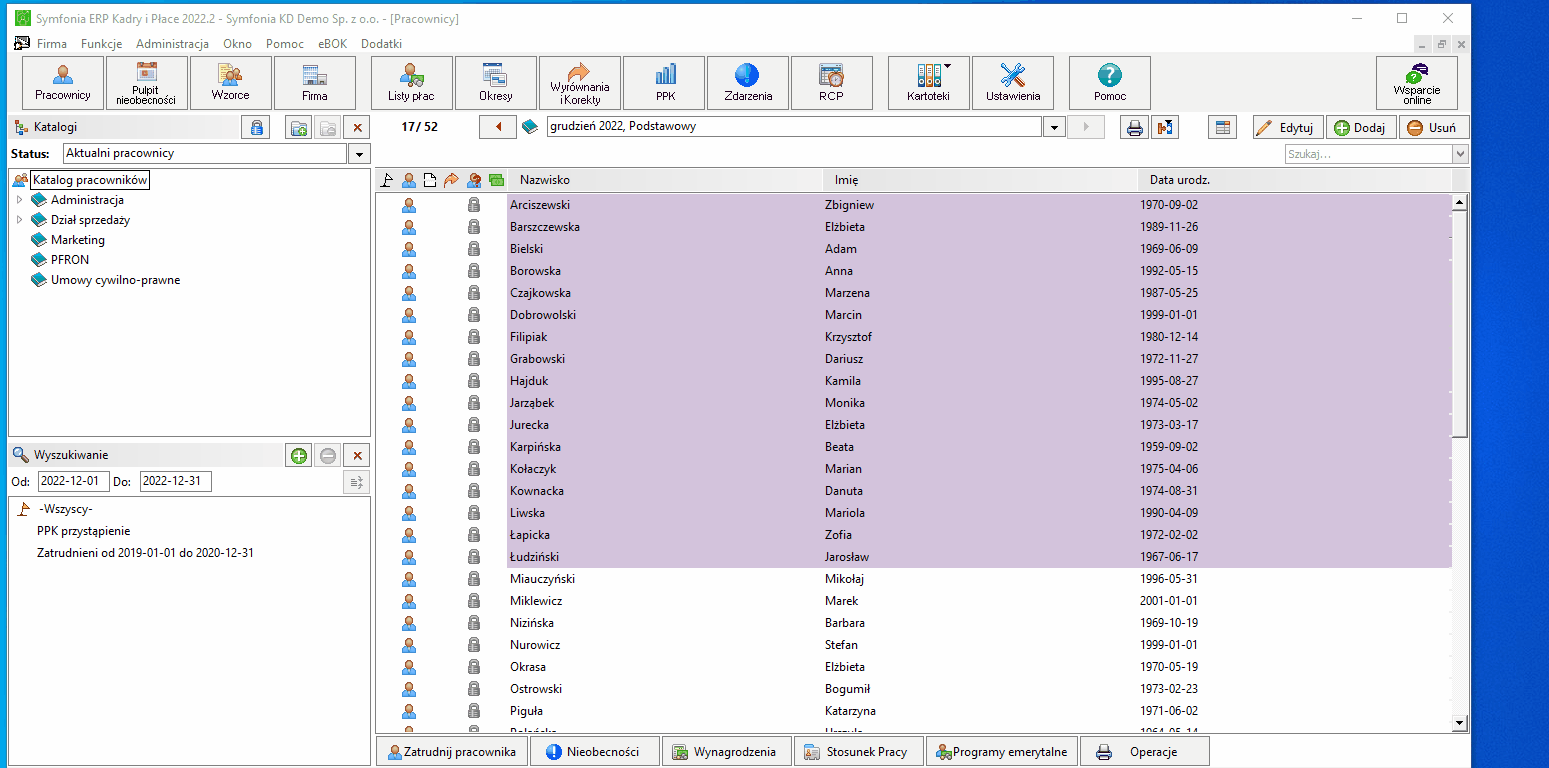The image size is (1549, 768).
Task: Open Wsparcie online button
Action: pyautogui.click(x=1417, y=83)
